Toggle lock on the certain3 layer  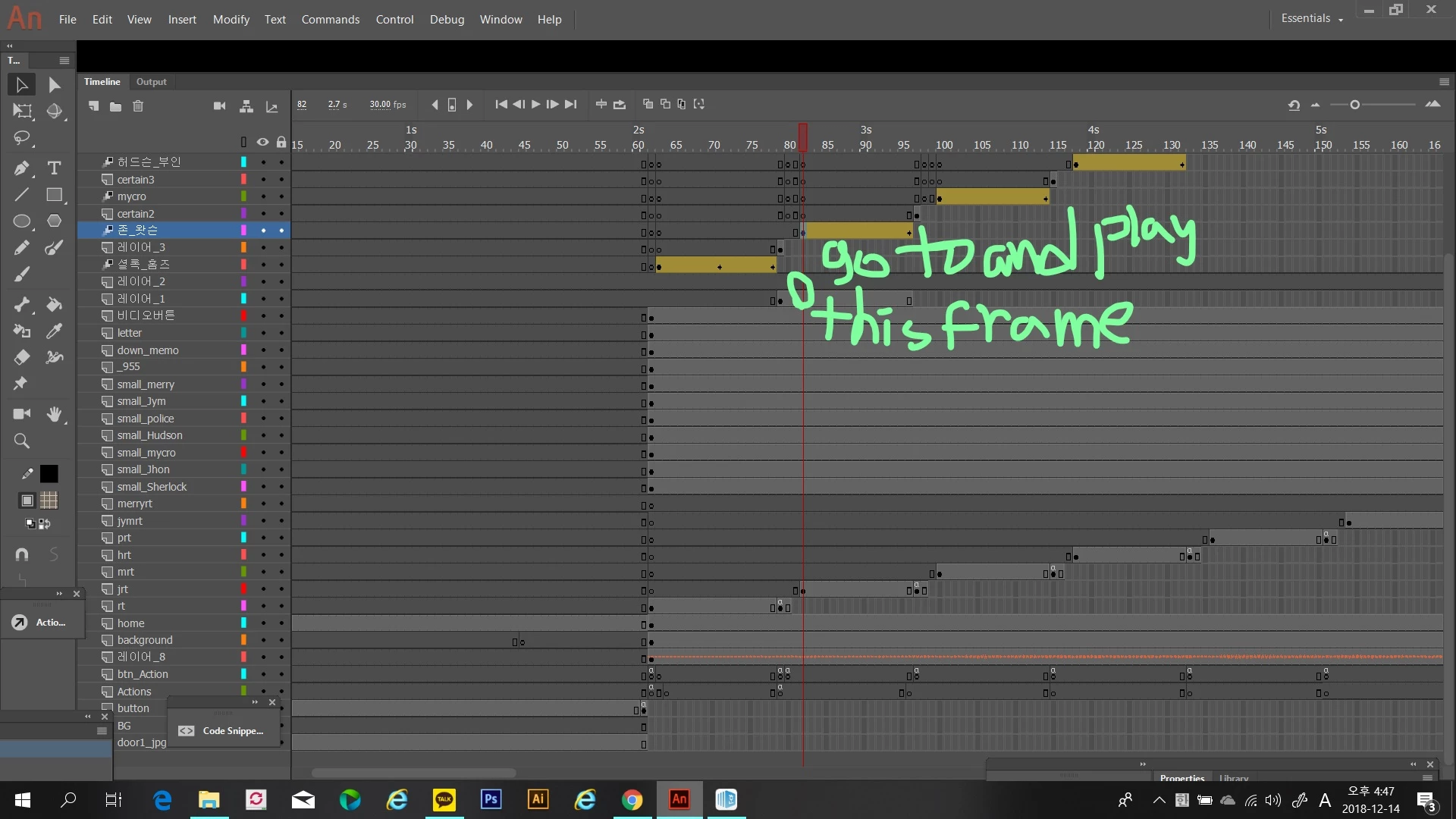[x=281, y=180]
